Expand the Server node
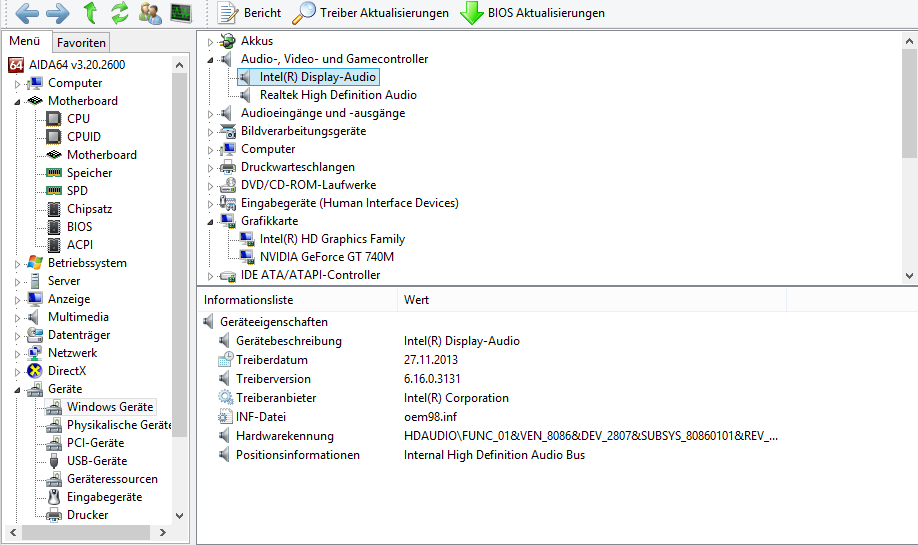This screenshot has width=918, height=545. [17, 282]
